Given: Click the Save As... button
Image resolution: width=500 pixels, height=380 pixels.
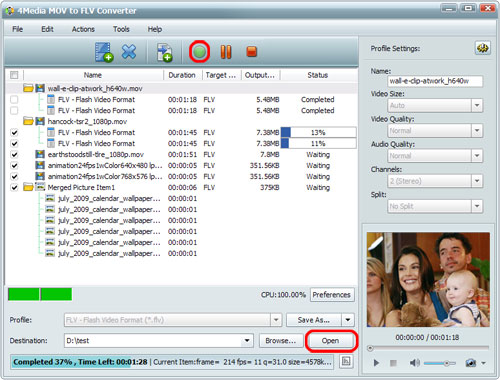Looking at the screenshot, I should click(314, 320).
